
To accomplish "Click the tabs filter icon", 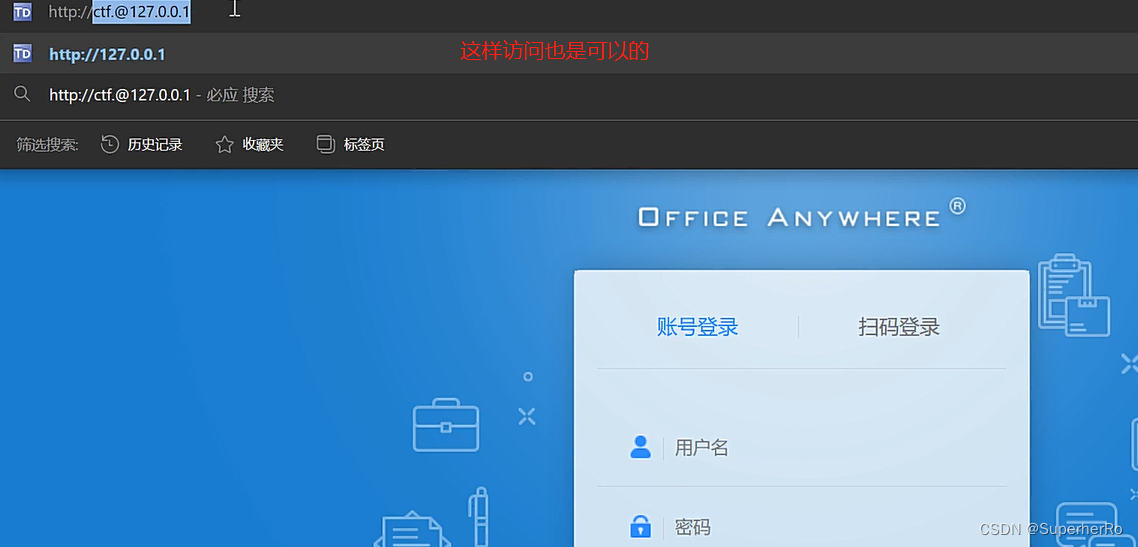I will tap(326, 144).
